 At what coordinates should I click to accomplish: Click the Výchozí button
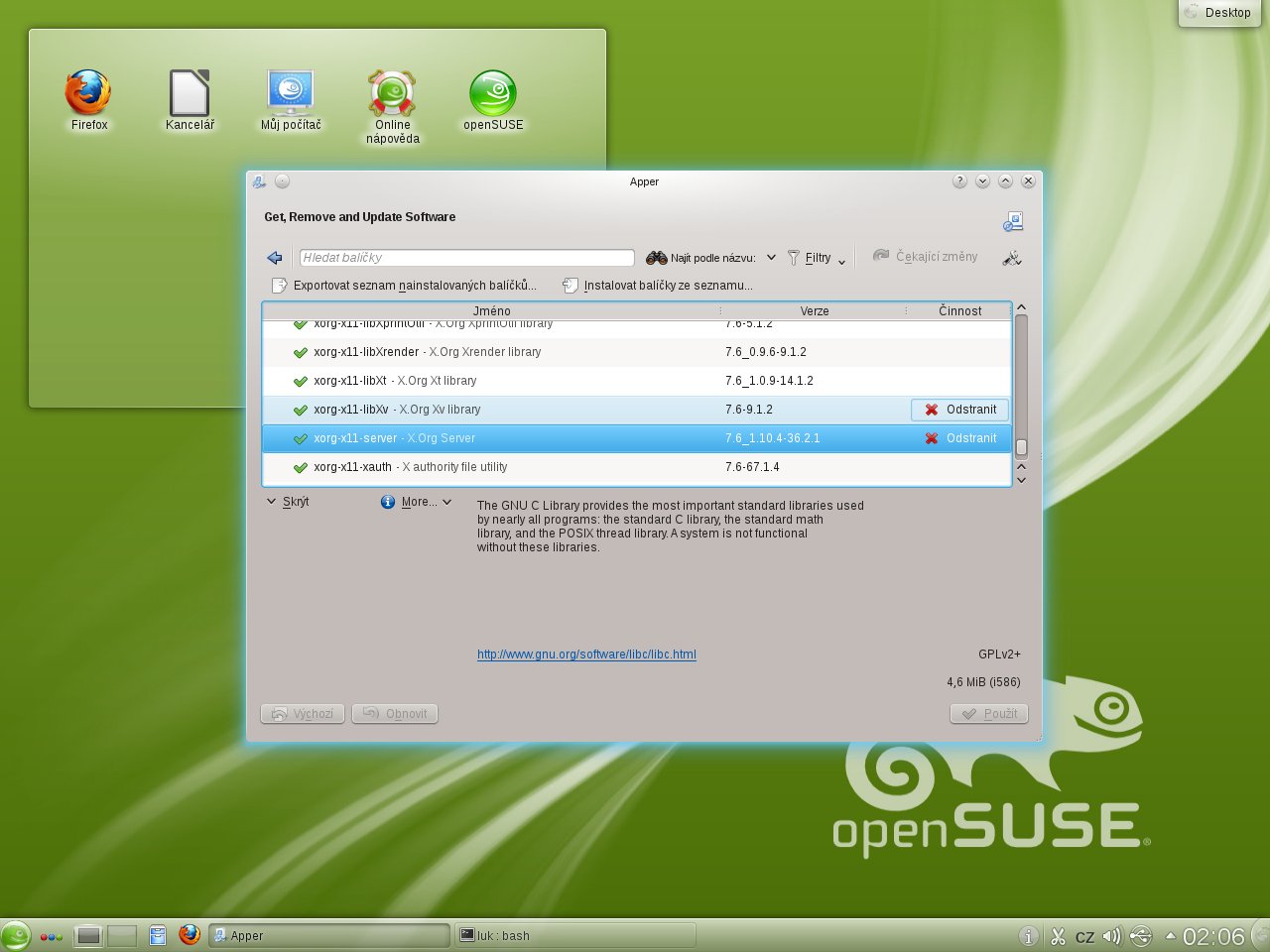(303, 714)
